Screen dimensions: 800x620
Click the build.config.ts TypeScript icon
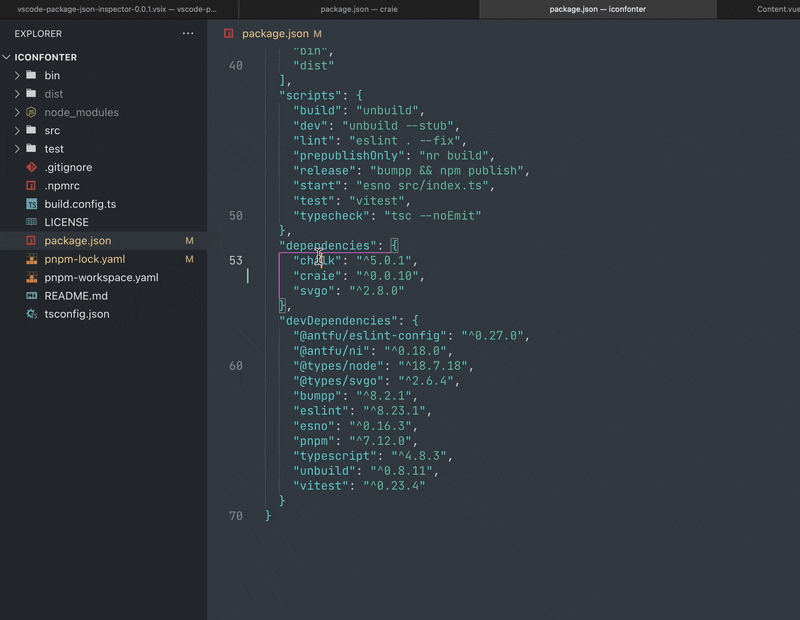[31, 204]
